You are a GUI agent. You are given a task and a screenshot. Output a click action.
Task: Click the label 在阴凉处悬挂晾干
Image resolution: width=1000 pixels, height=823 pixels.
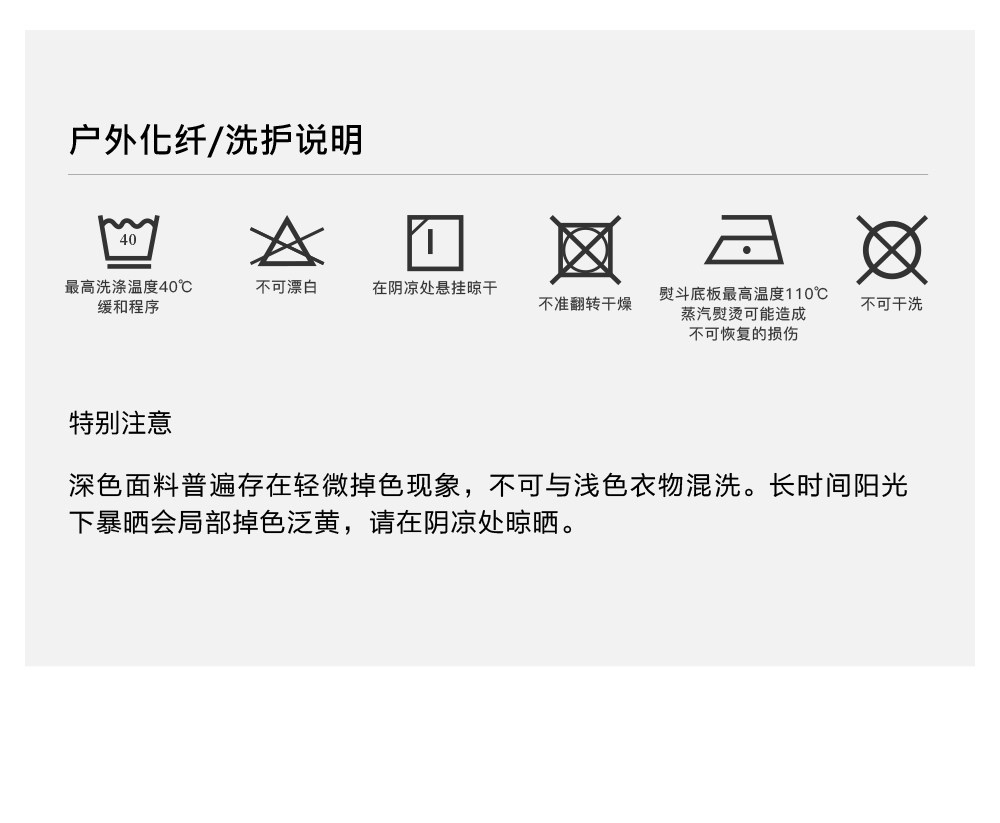tap(435, 288)
